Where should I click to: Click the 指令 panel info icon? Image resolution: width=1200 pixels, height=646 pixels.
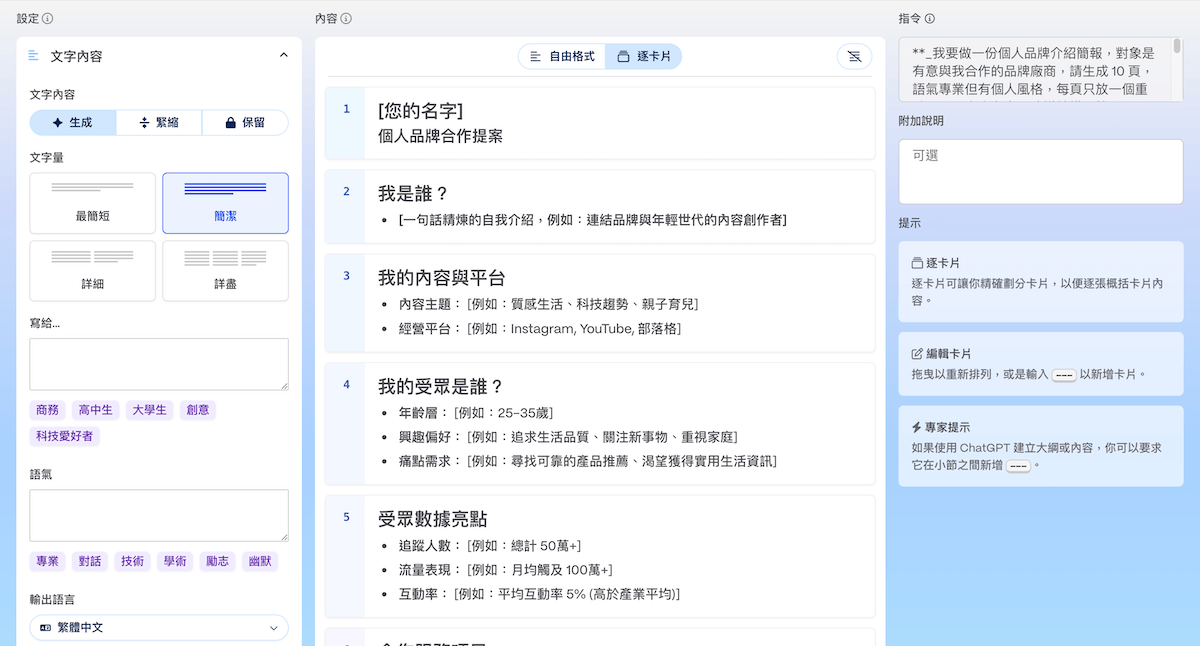929,17
